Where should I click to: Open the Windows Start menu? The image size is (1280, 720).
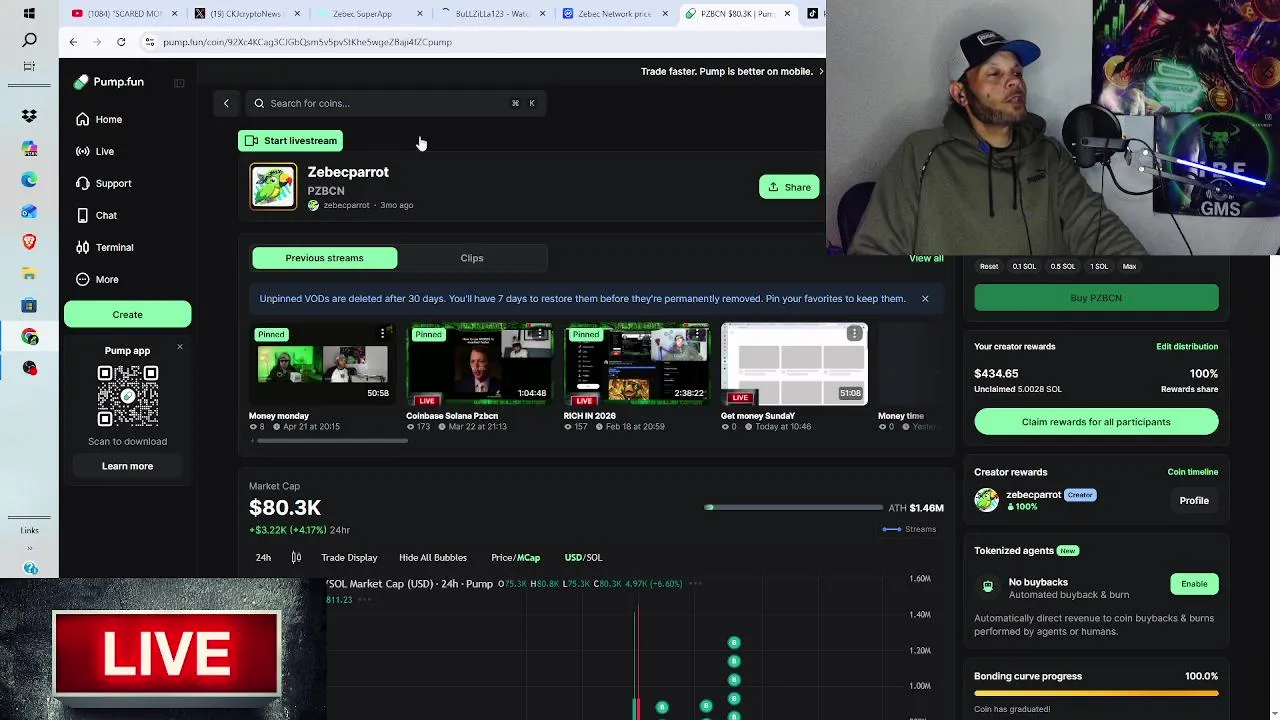point(29,14)
